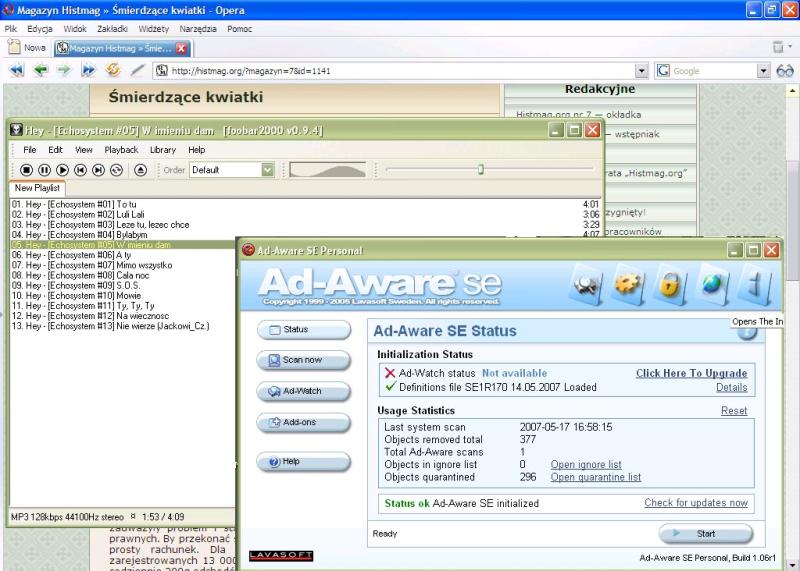Click Opera rewind button

pyautogui.click(x=16, y=70)
